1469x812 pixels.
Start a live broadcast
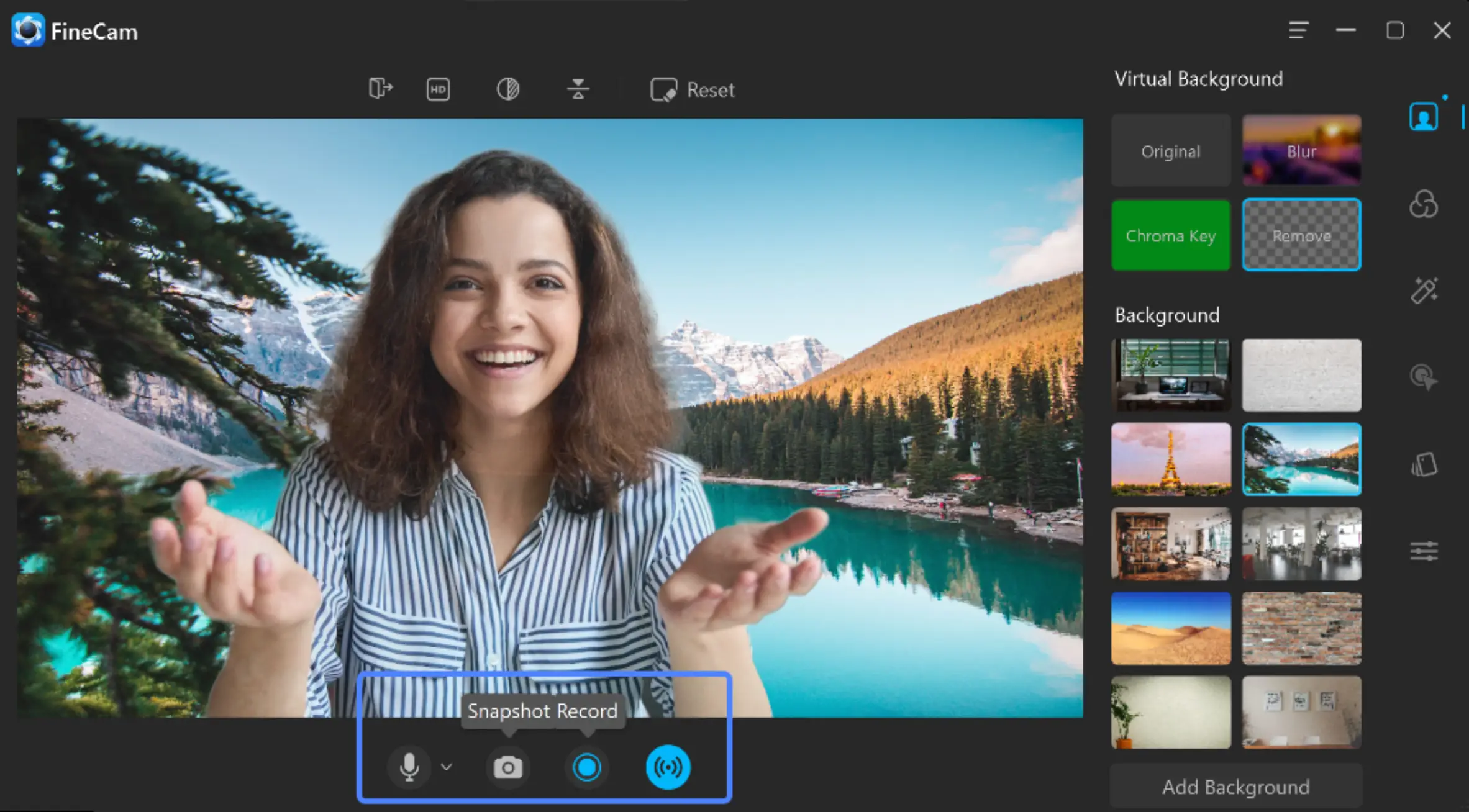668,767
